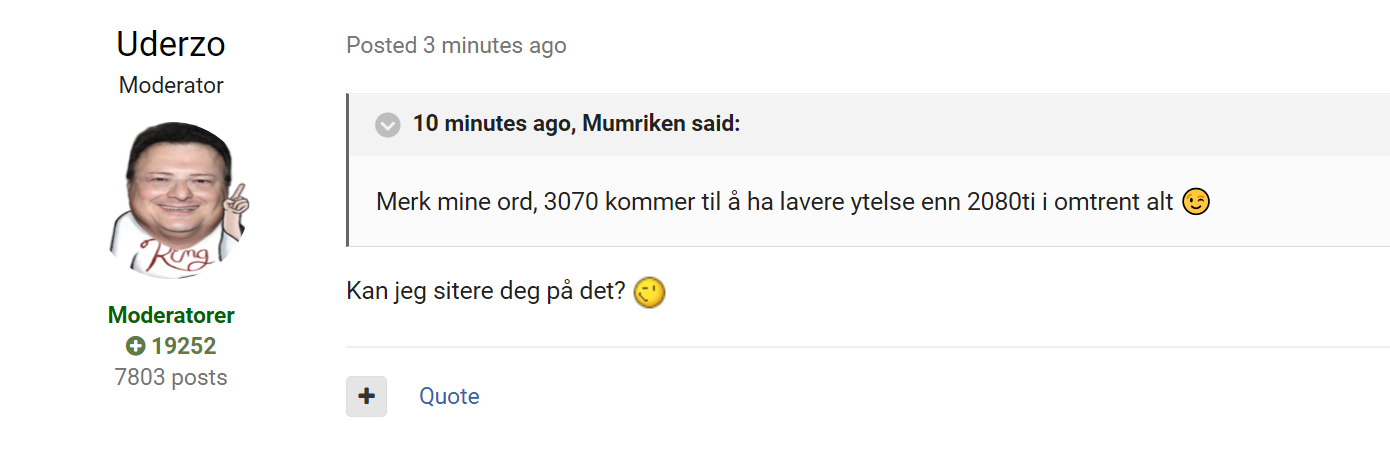
Task: Click the reply text "Kan jeg sitere deg på det?"
Action: (486, 292)
